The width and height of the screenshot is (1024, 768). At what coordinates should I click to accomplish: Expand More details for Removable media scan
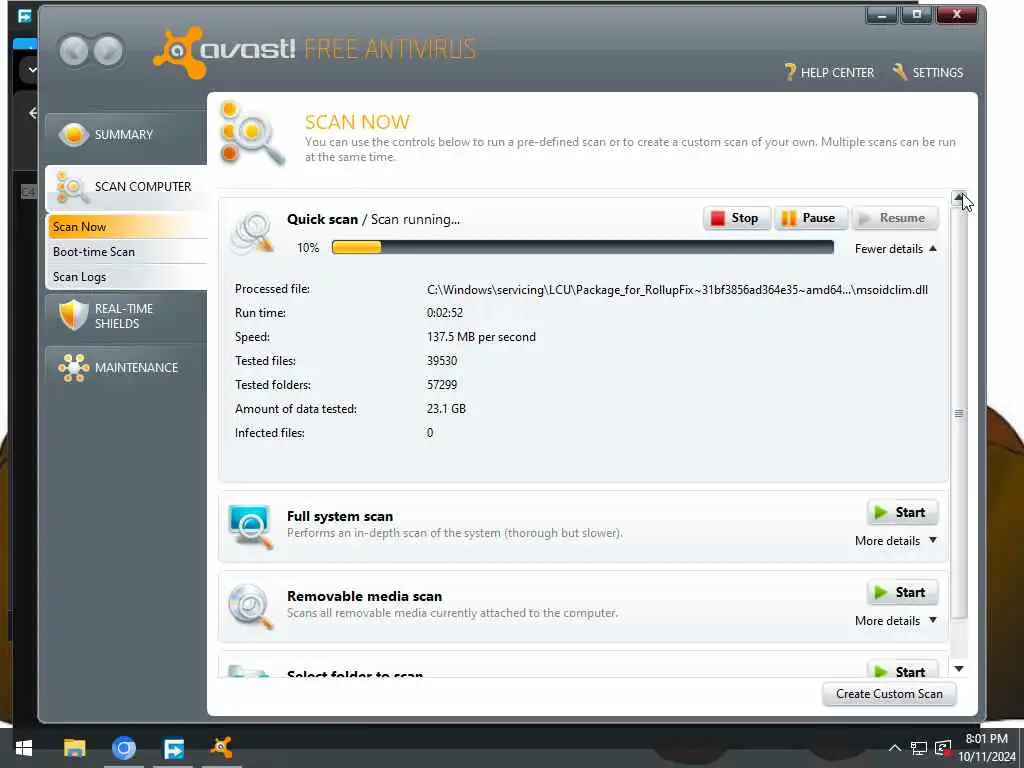tap(895, 621)
